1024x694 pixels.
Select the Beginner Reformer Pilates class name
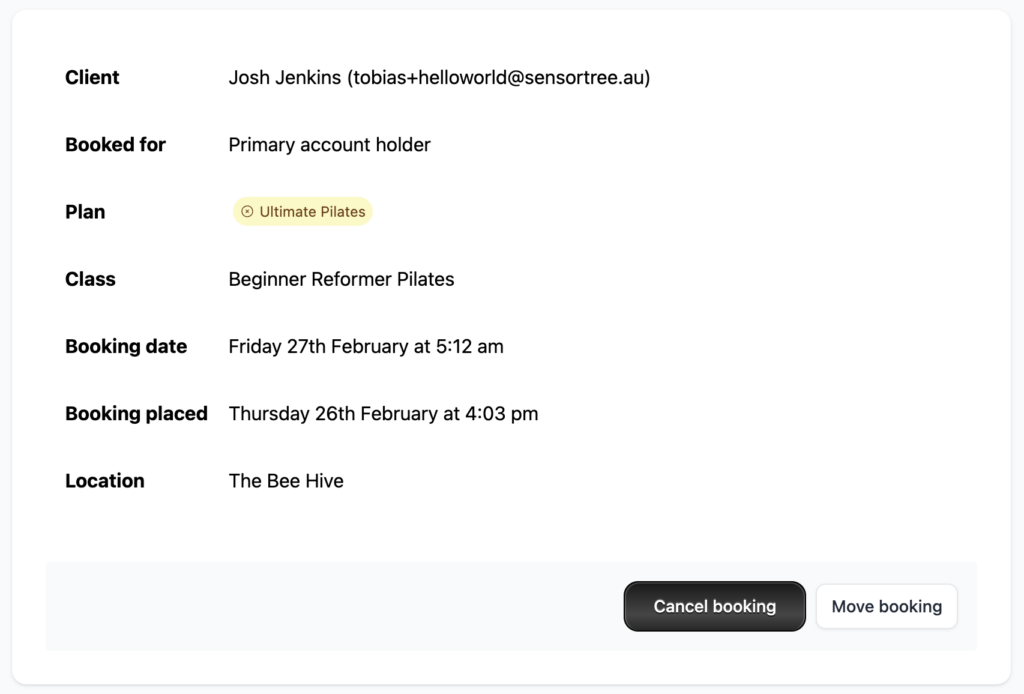tap(341, 280)
